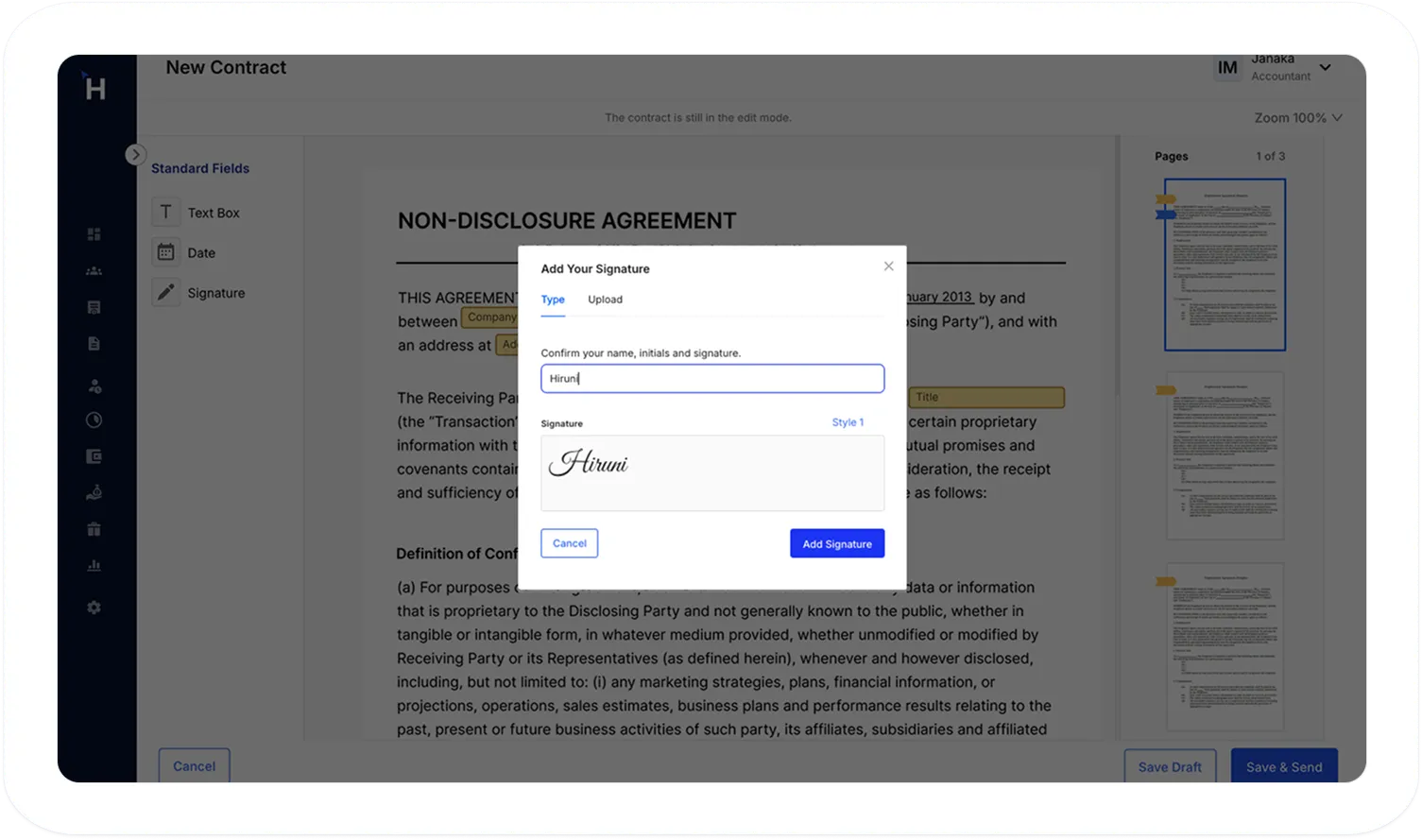1422x840 pixels.
Task: Click the Hiruni signature preview box
Action: pos(712,472)
